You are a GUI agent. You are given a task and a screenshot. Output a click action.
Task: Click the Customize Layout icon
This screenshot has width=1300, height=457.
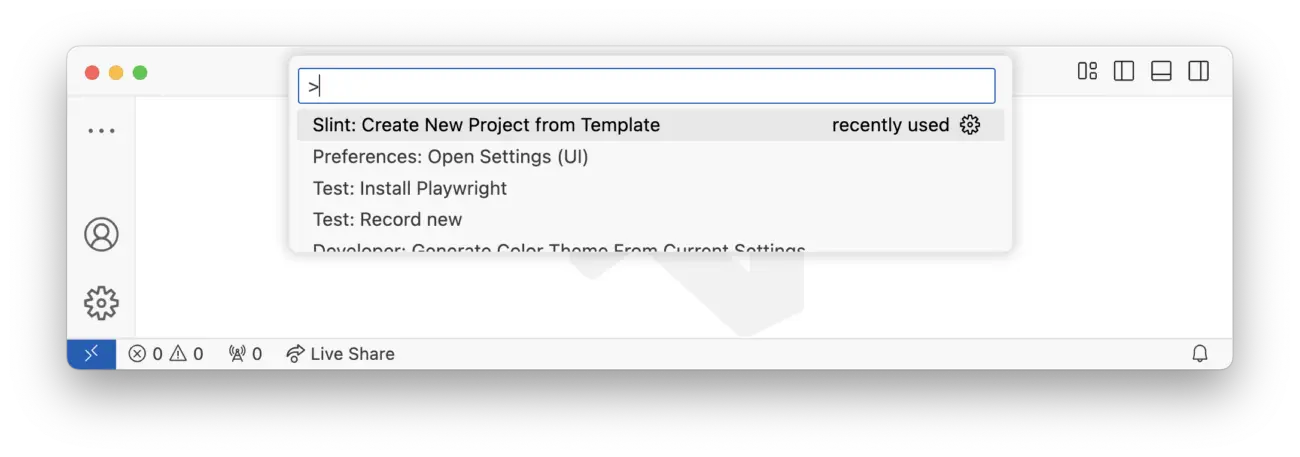(x=1087, y=71)
